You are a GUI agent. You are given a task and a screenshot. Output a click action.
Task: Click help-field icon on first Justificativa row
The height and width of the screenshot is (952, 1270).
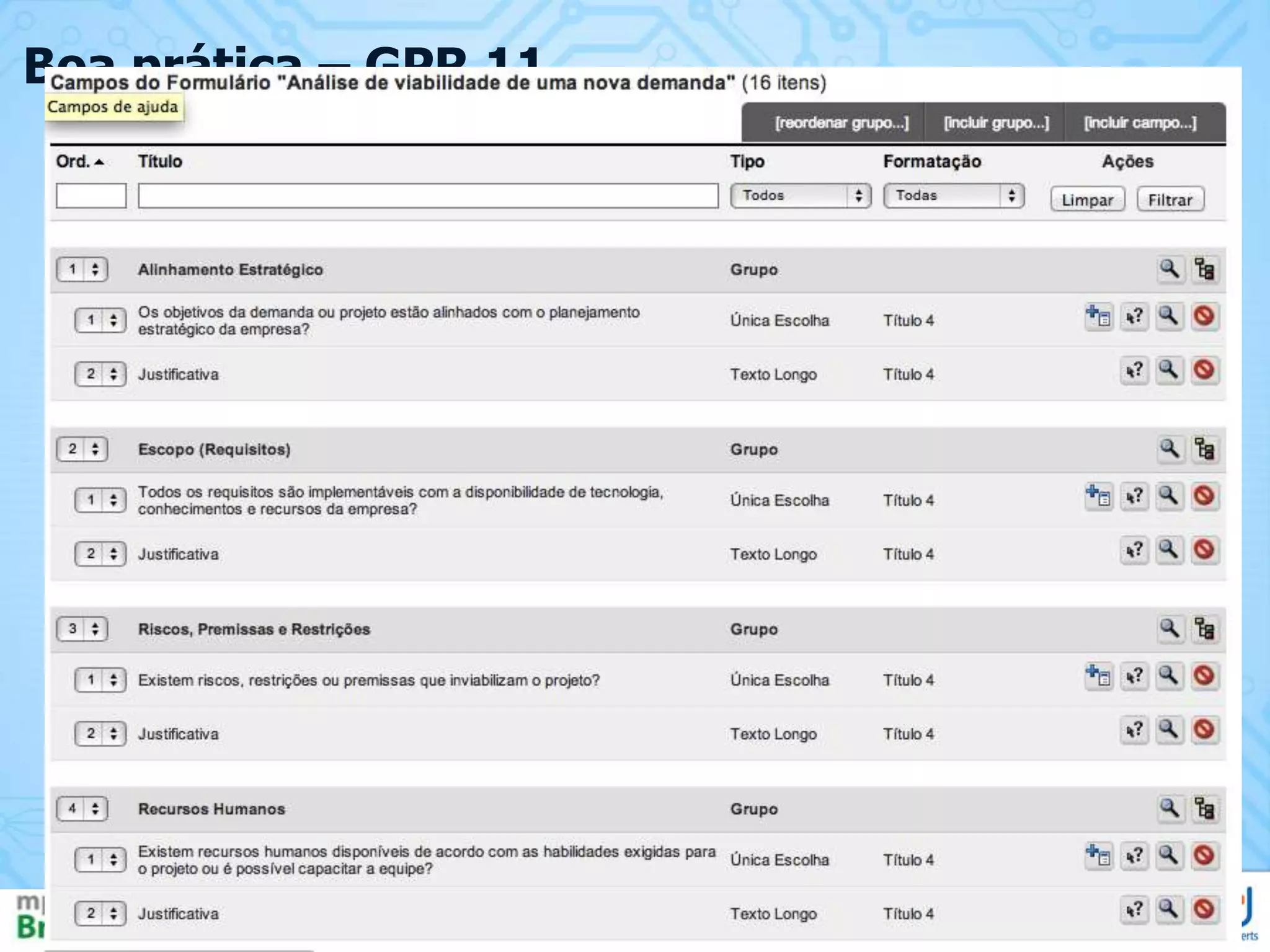1134,371
